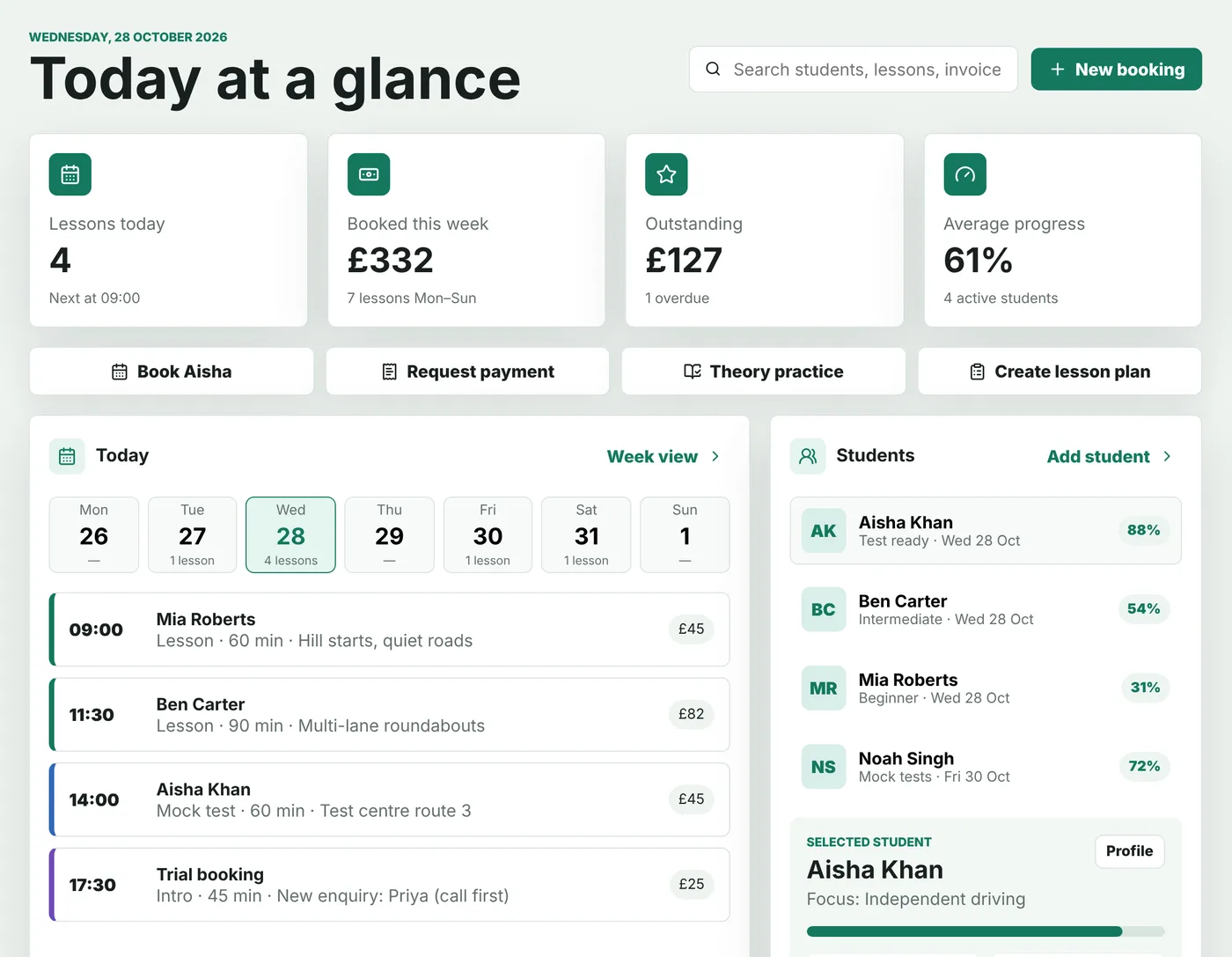This screenshot has width=1232, height=957.
Task: Click the gauge icon on Average progress card
Action: click(x=964, y=174)
